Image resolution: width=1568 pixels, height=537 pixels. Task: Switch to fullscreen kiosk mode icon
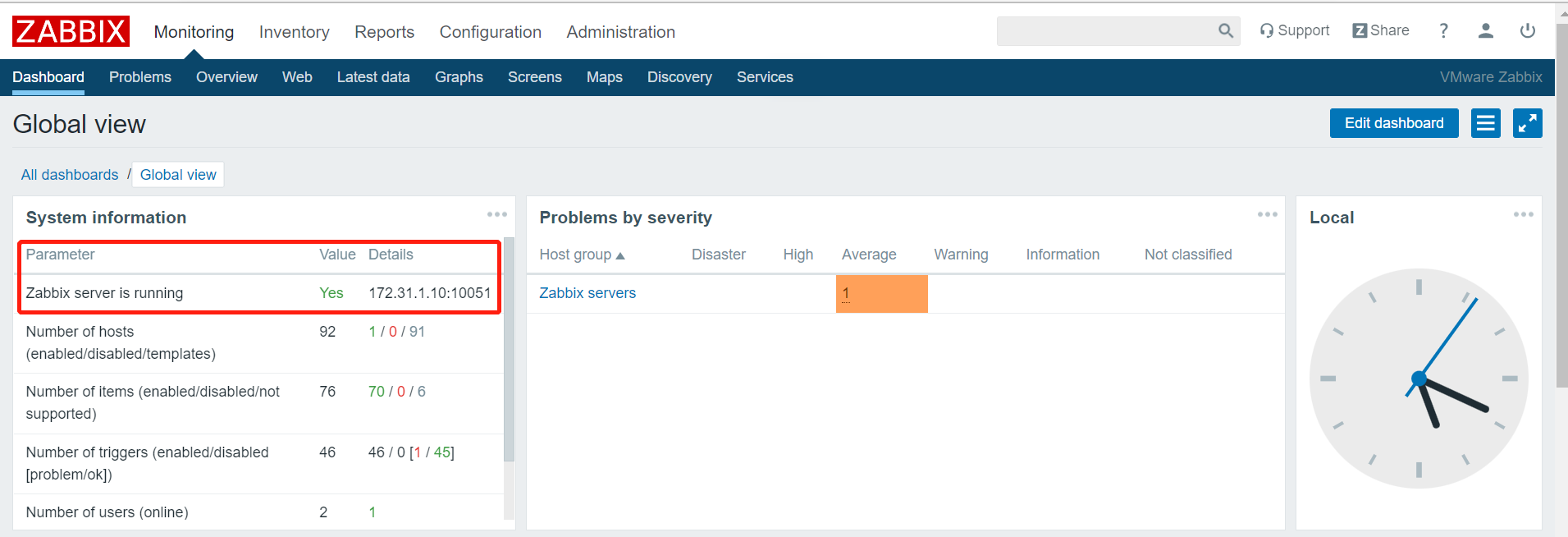pos(1527,123)
